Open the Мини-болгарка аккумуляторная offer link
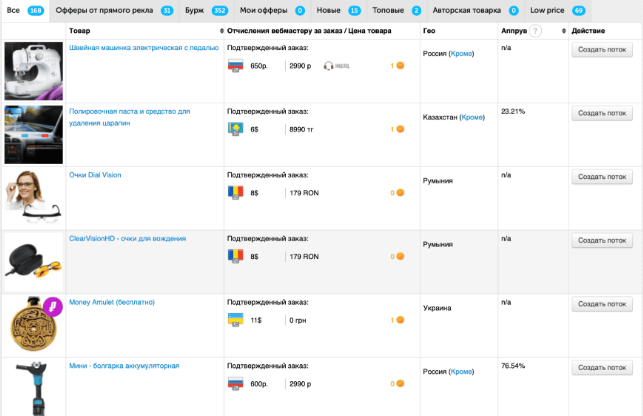The height and width of the screenshot is (416, 643). click(124, 366)
